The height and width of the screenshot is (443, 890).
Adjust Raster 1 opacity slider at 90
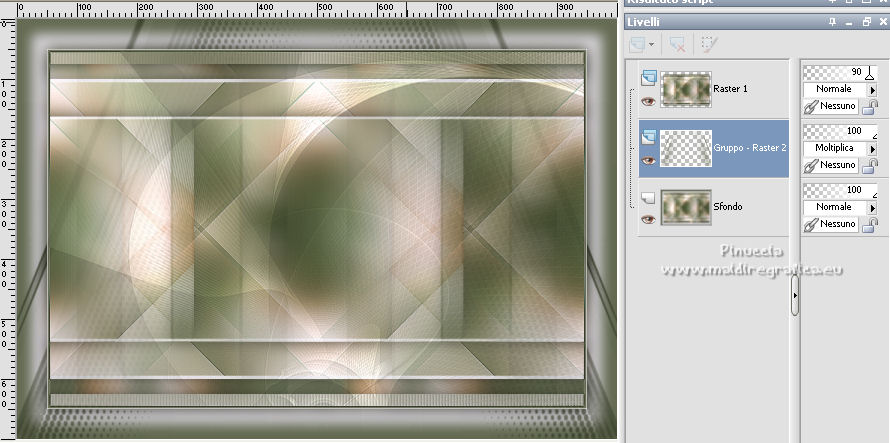tap(841, 73)
